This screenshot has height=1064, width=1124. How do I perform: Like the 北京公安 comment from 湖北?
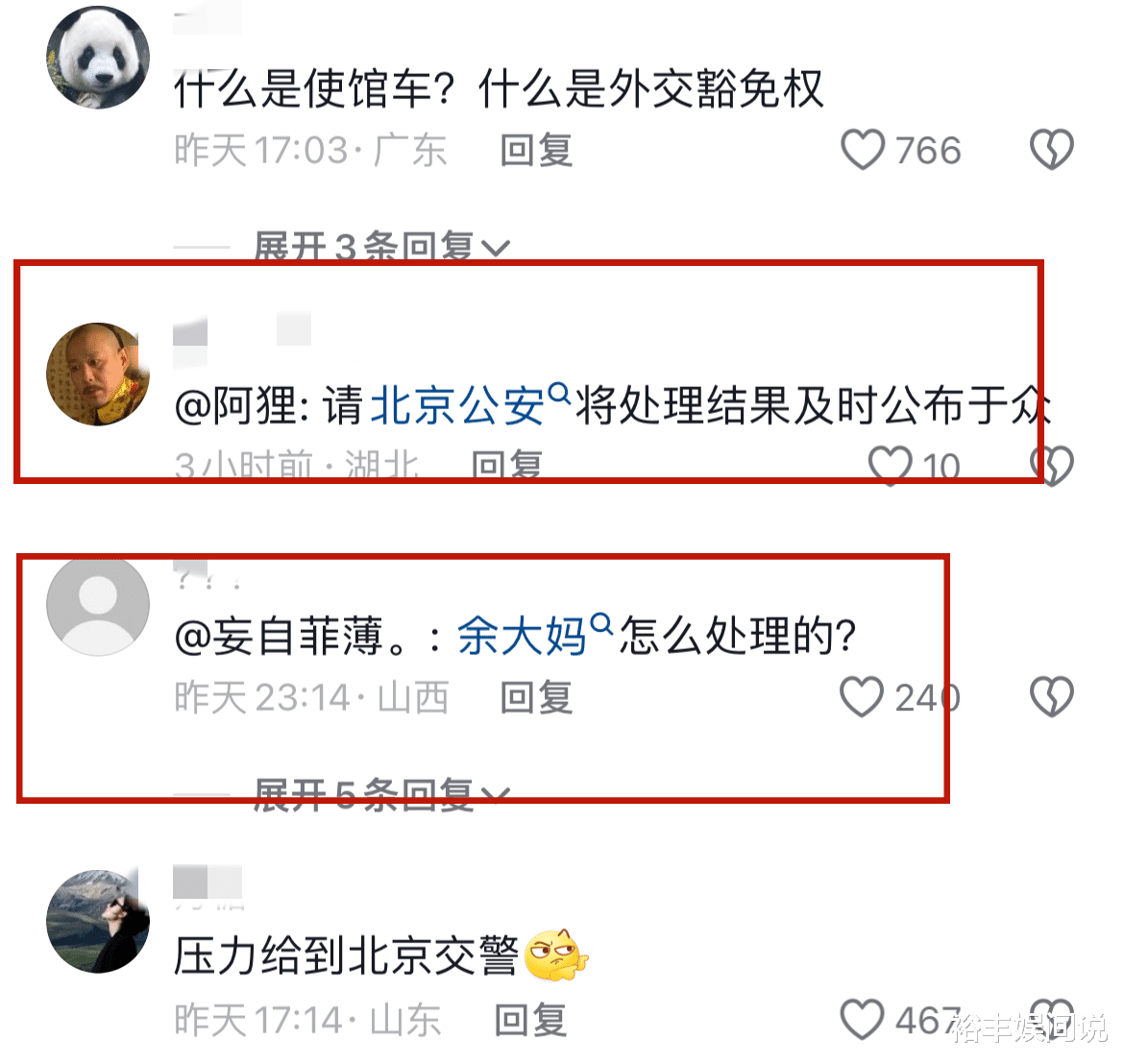point(890,466)
